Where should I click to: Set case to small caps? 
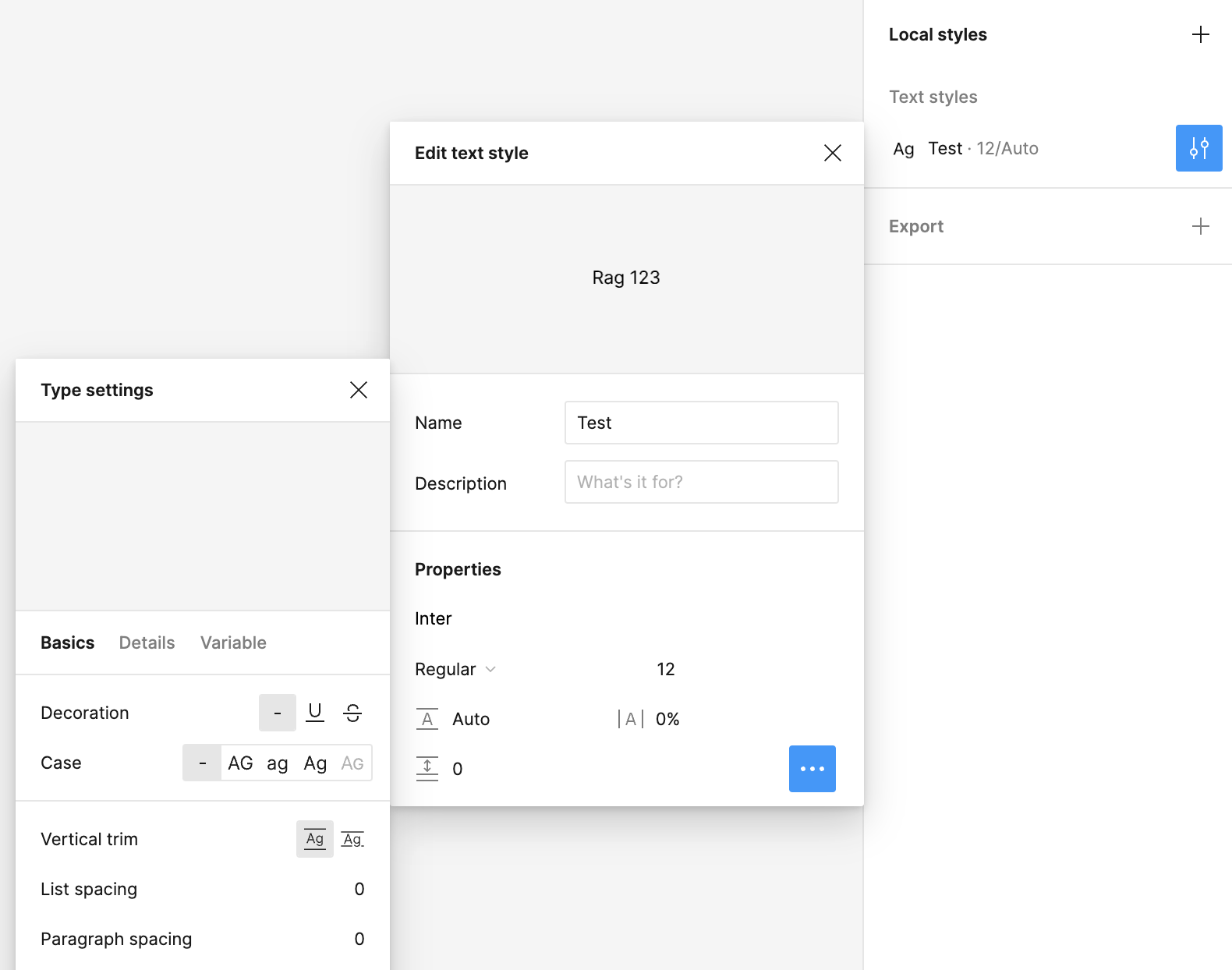[x=352, y=763]
